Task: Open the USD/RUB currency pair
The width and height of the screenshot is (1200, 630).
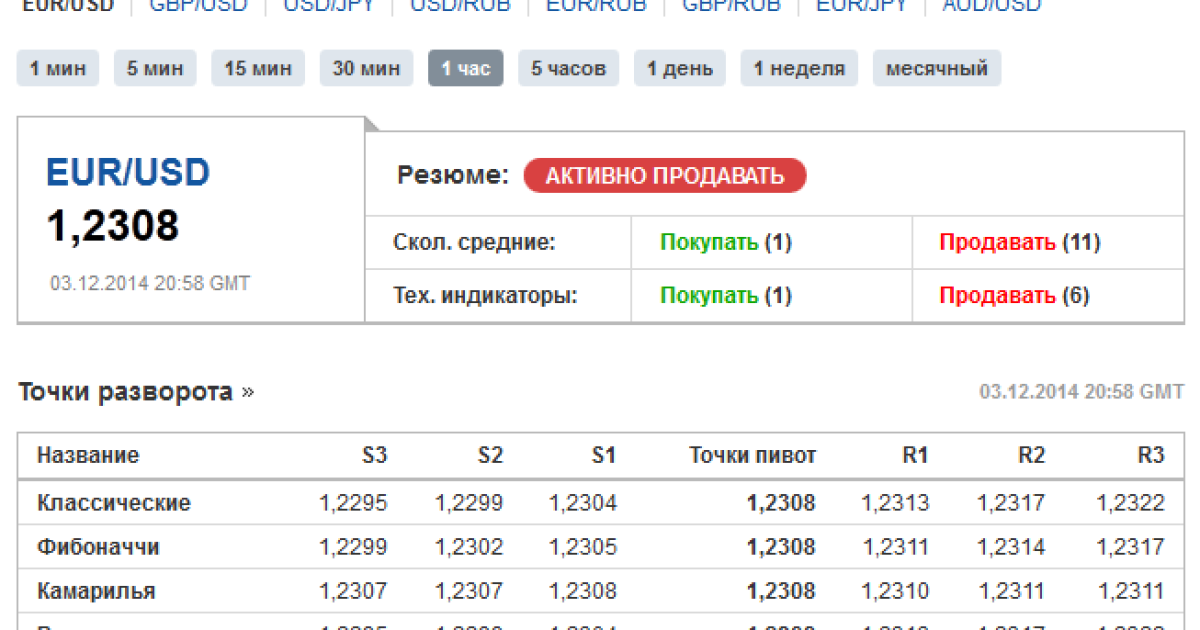Action: coord(460,6)
